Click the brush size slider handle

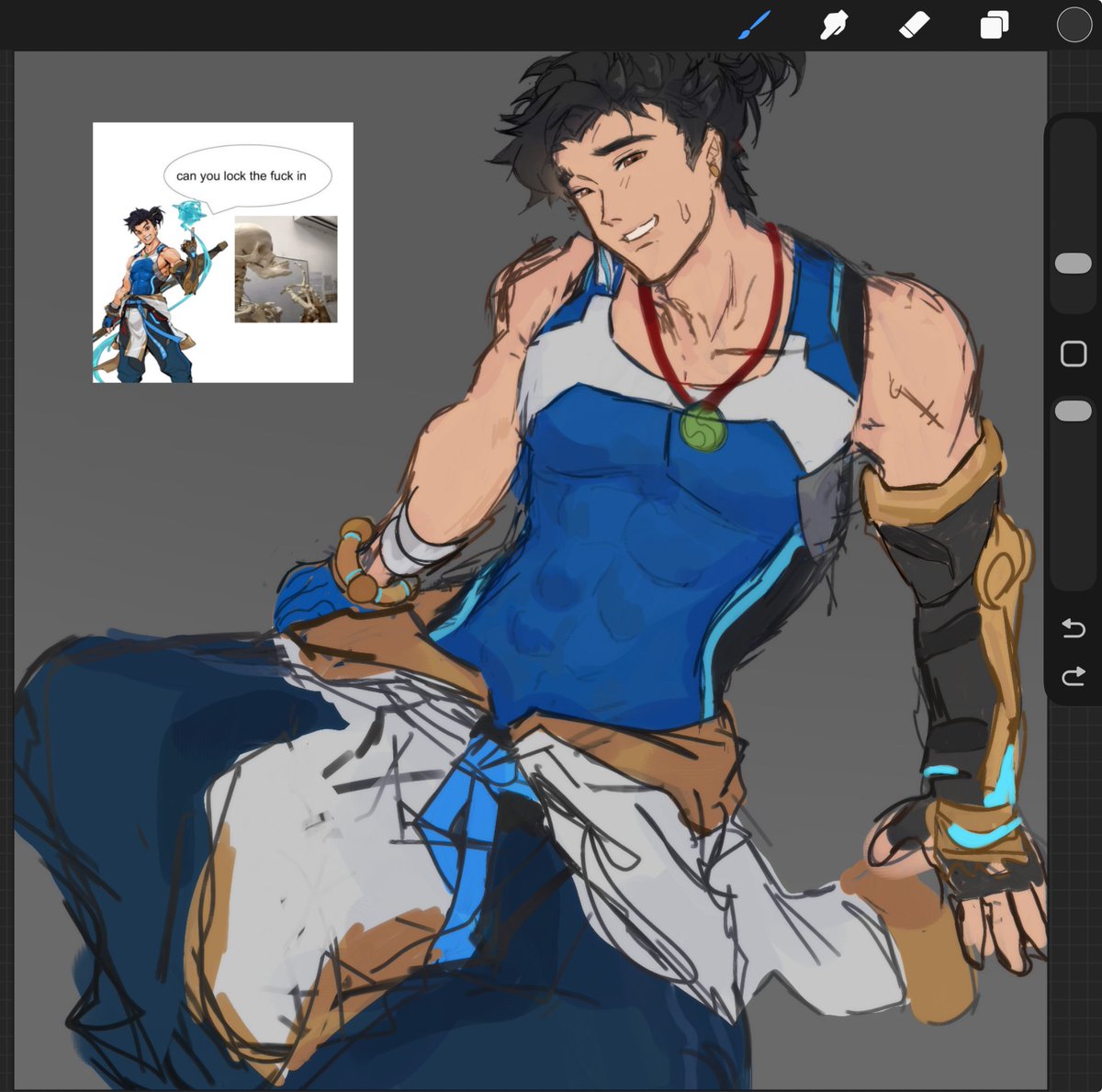pyautogui.click(x=1073, y=264)
